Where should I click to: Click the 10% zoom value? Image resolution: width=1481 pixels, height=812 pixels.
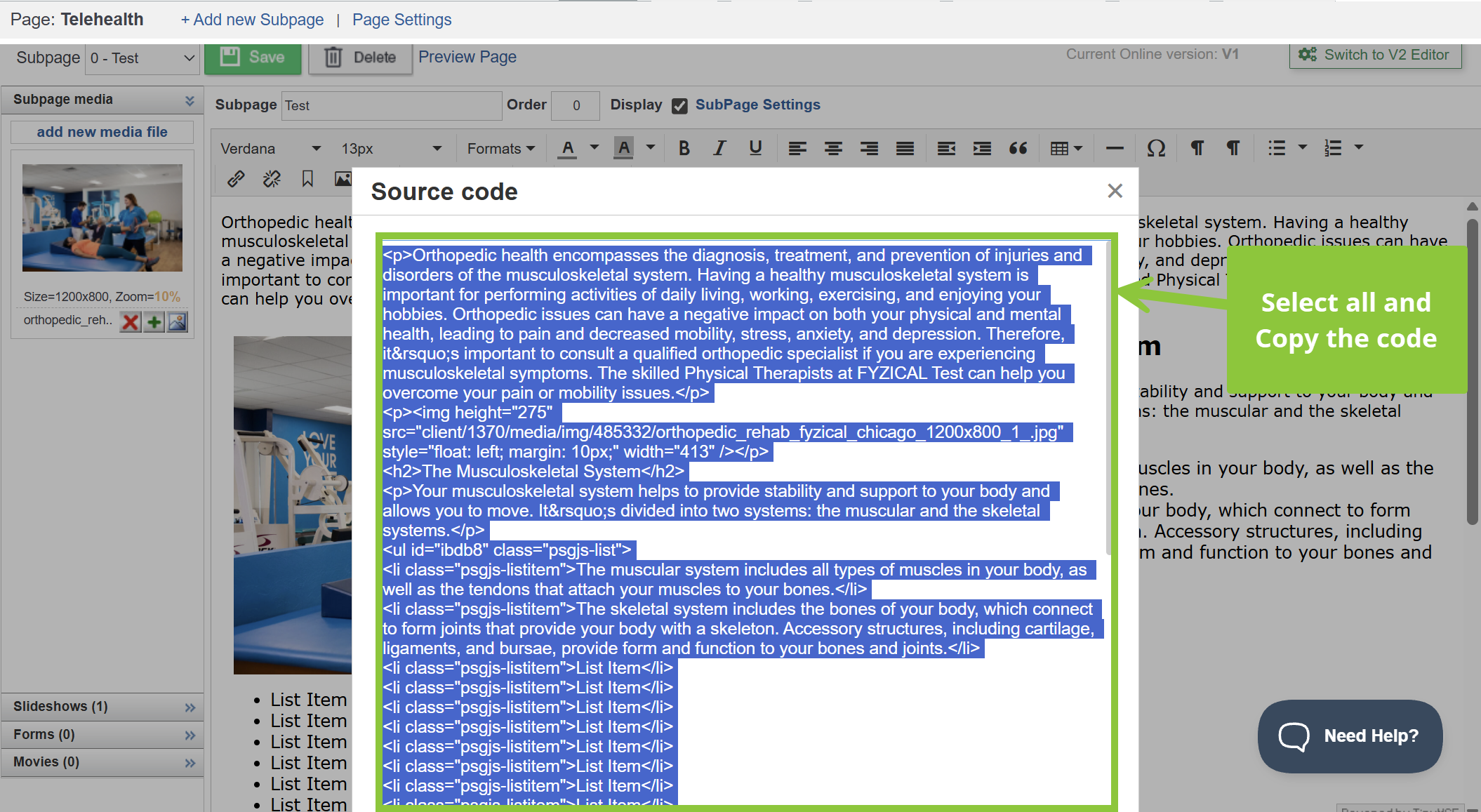[167, 297]
